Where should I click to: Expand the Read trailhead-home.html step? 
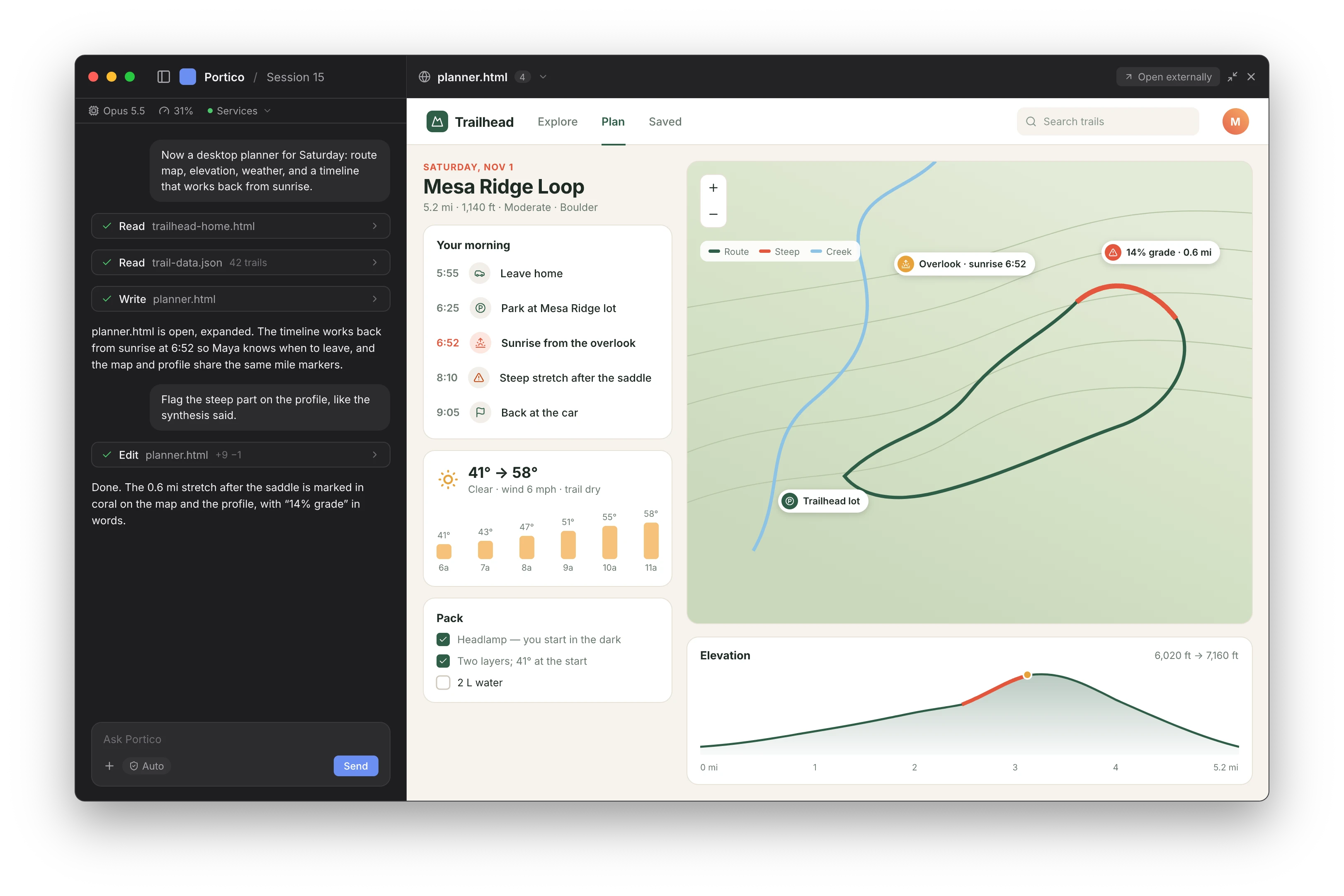click(240, 226)
